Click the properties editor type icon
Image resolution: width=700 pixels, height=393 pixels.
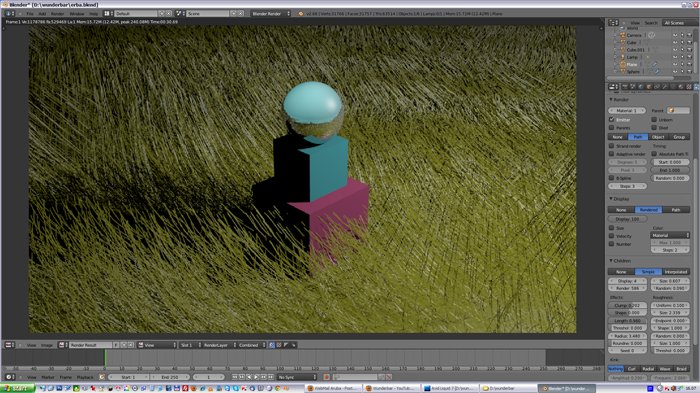613,87
